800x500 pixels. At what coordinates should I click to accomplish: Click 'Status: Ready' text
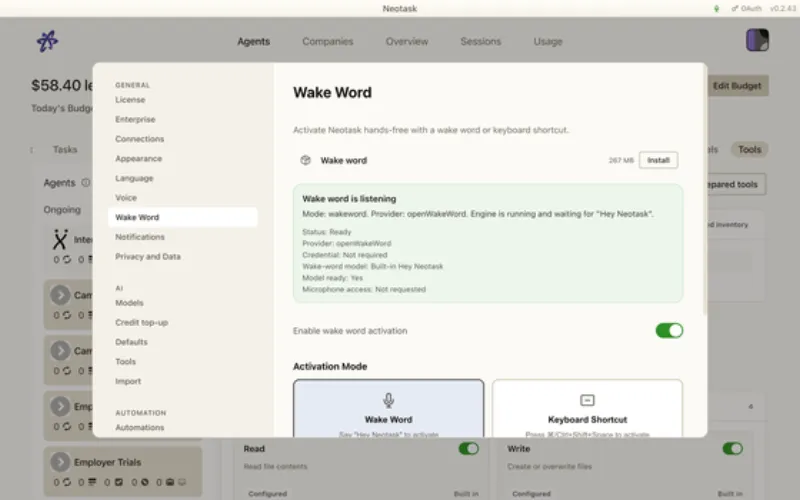327,232
